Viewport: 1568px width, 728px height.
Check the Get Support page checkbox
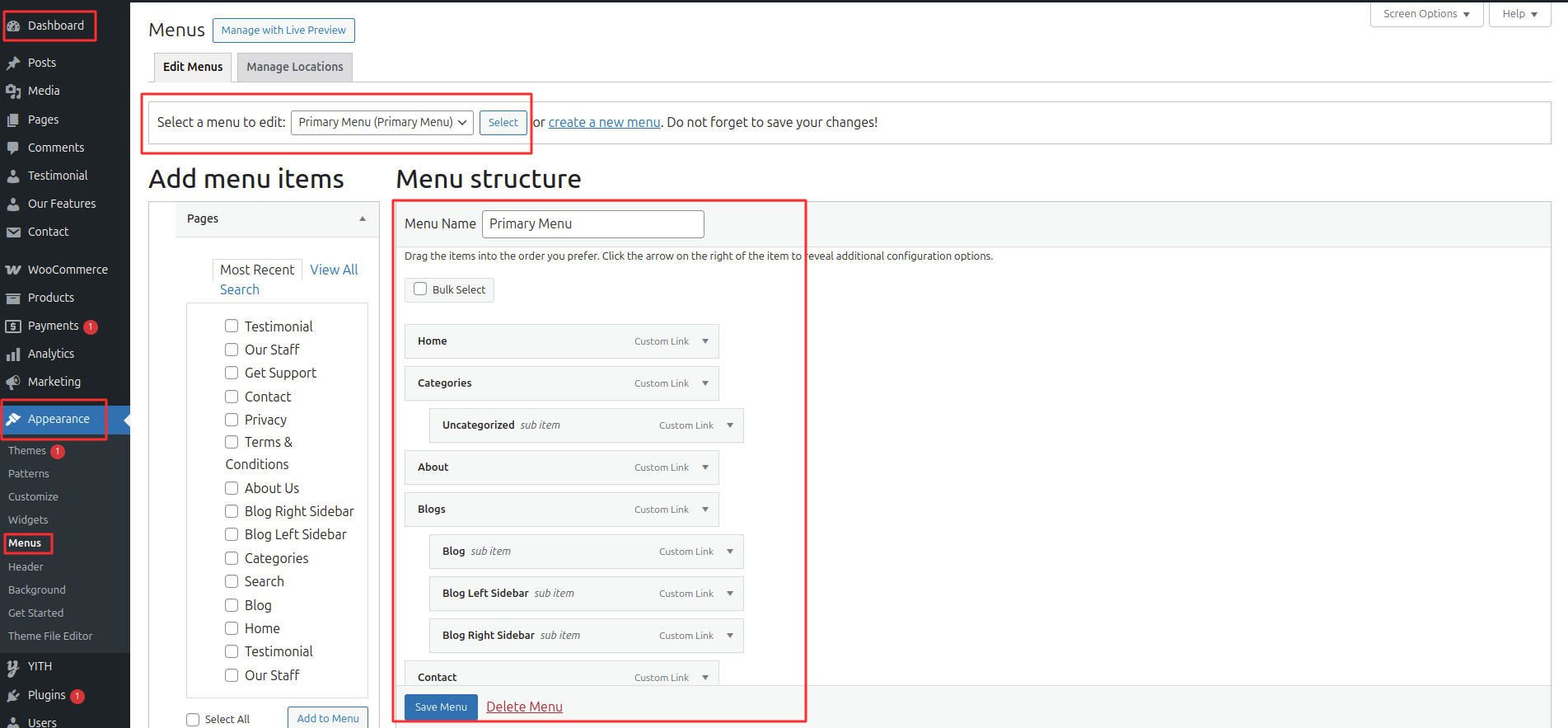coord(232,373)
